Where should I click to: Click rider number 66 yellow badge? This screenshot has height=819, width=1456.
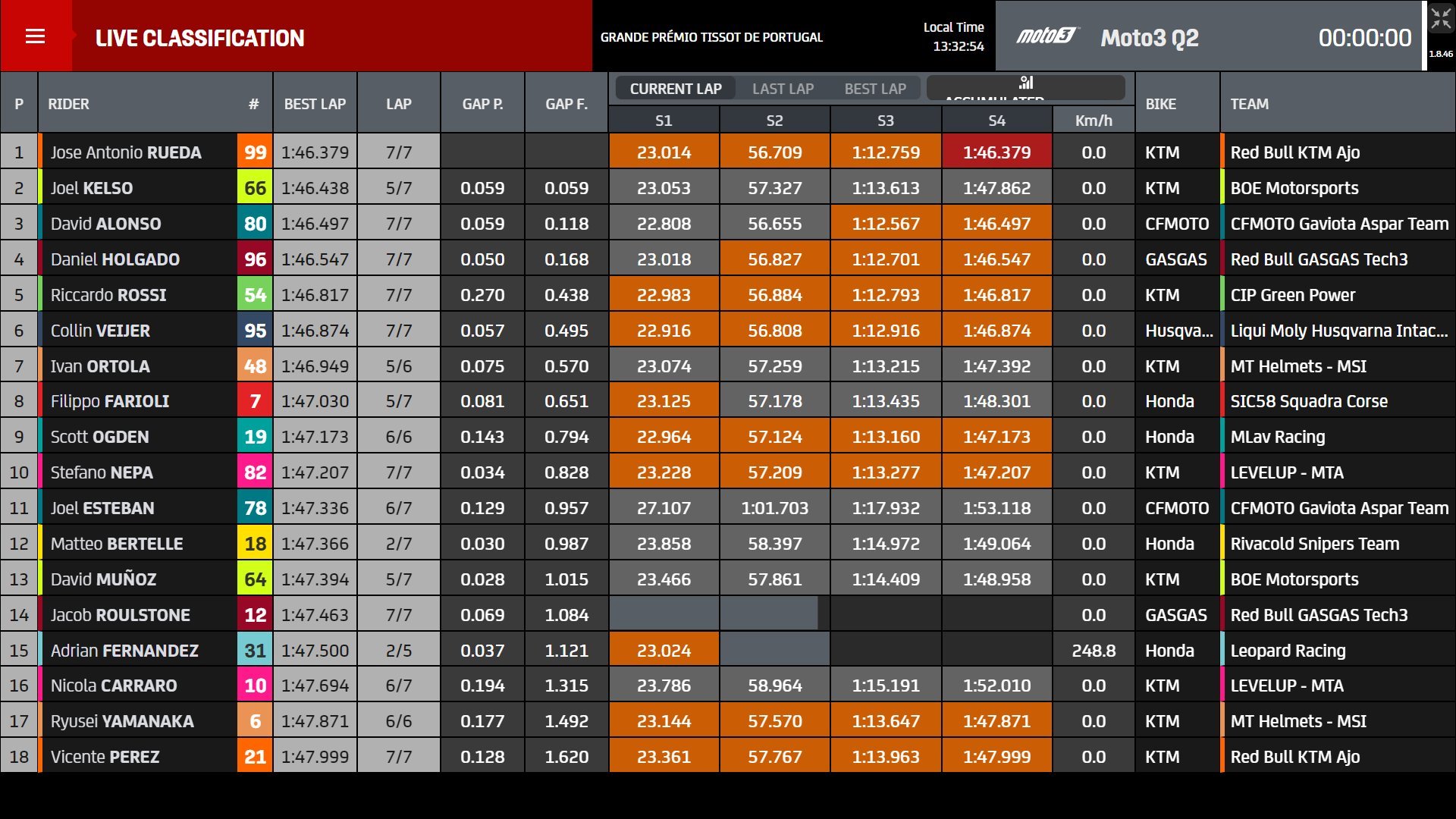255,188
